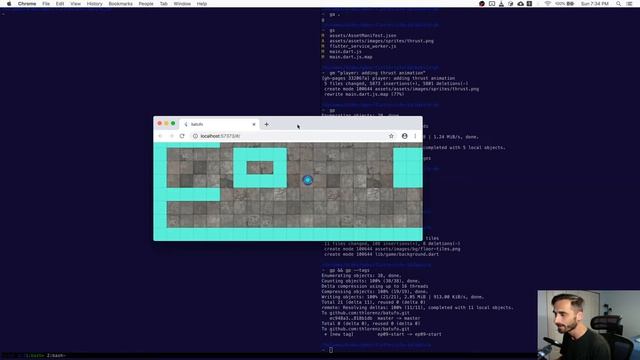
Task: Click the terminal prompt cursor at bottom
Action: point(331,350)
